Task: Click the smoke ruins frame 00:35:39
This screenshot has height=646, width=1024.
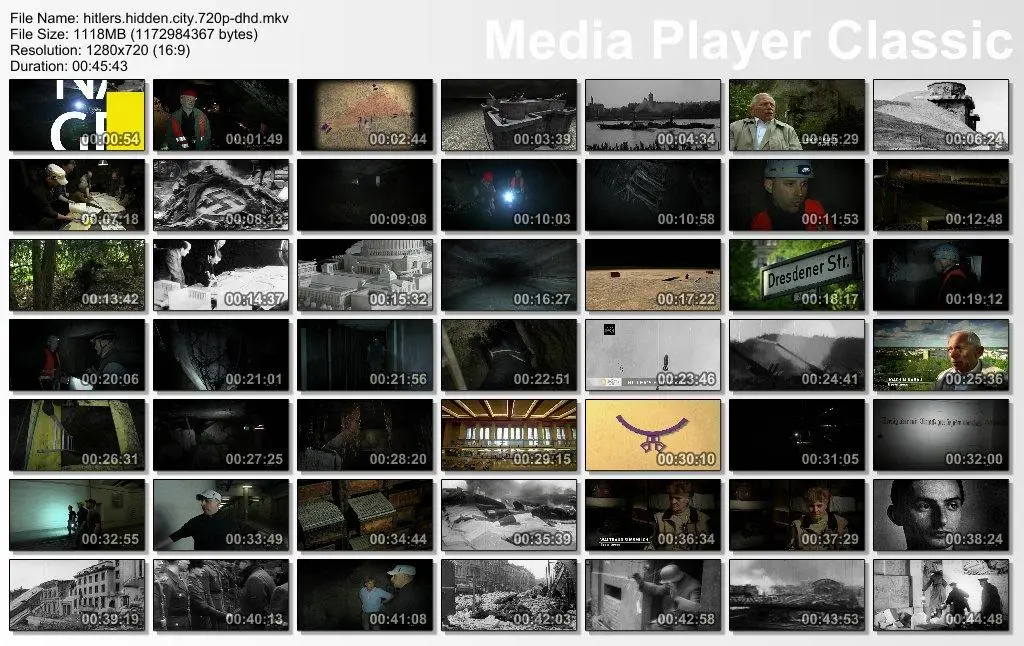Action: click(x=509, y=515)
